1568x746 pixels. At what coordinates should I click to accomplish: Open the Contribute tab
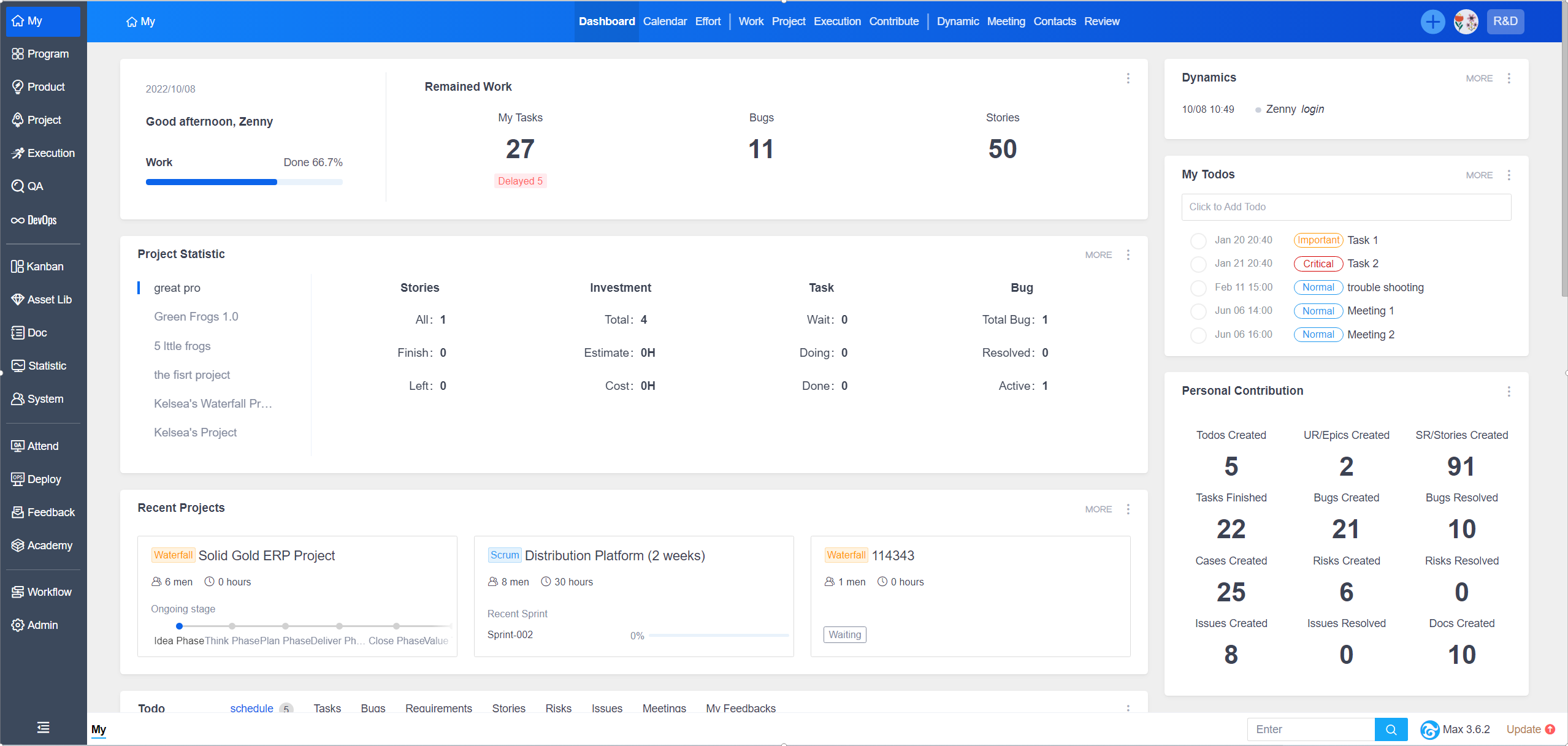coord(893,21)
